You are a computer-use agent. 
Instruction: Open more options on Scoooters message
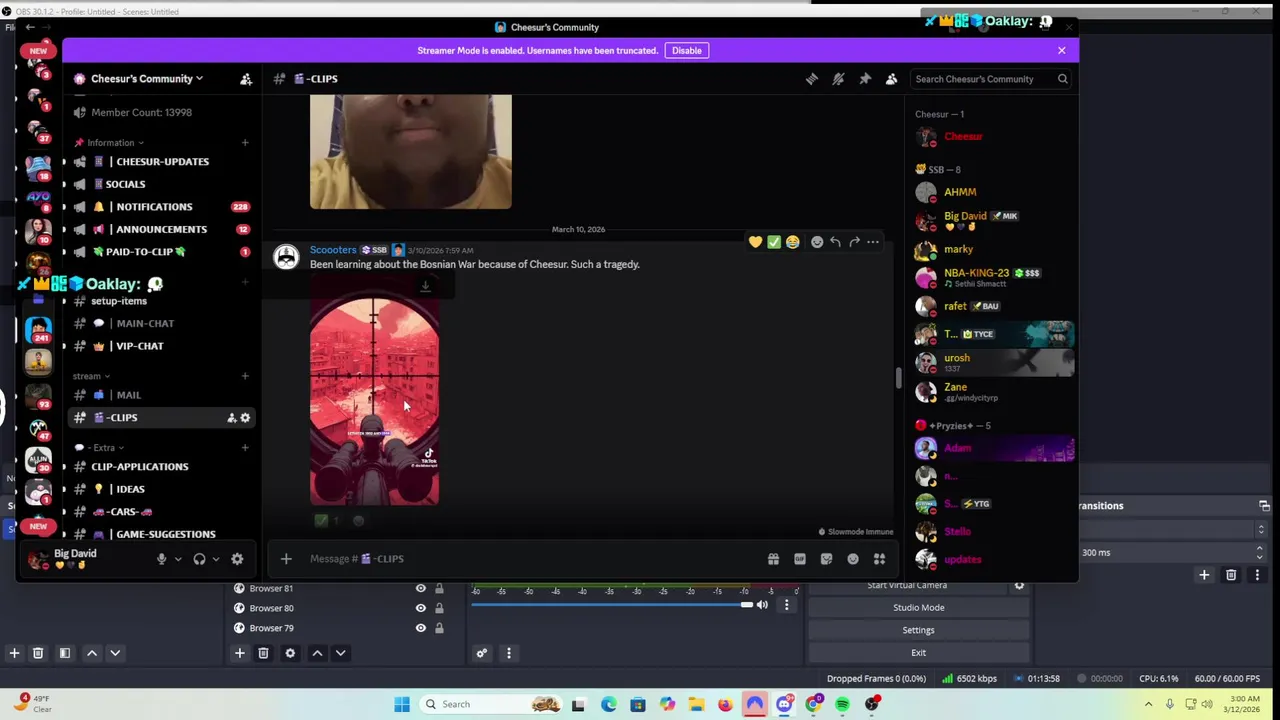click(x=873, y=242)
